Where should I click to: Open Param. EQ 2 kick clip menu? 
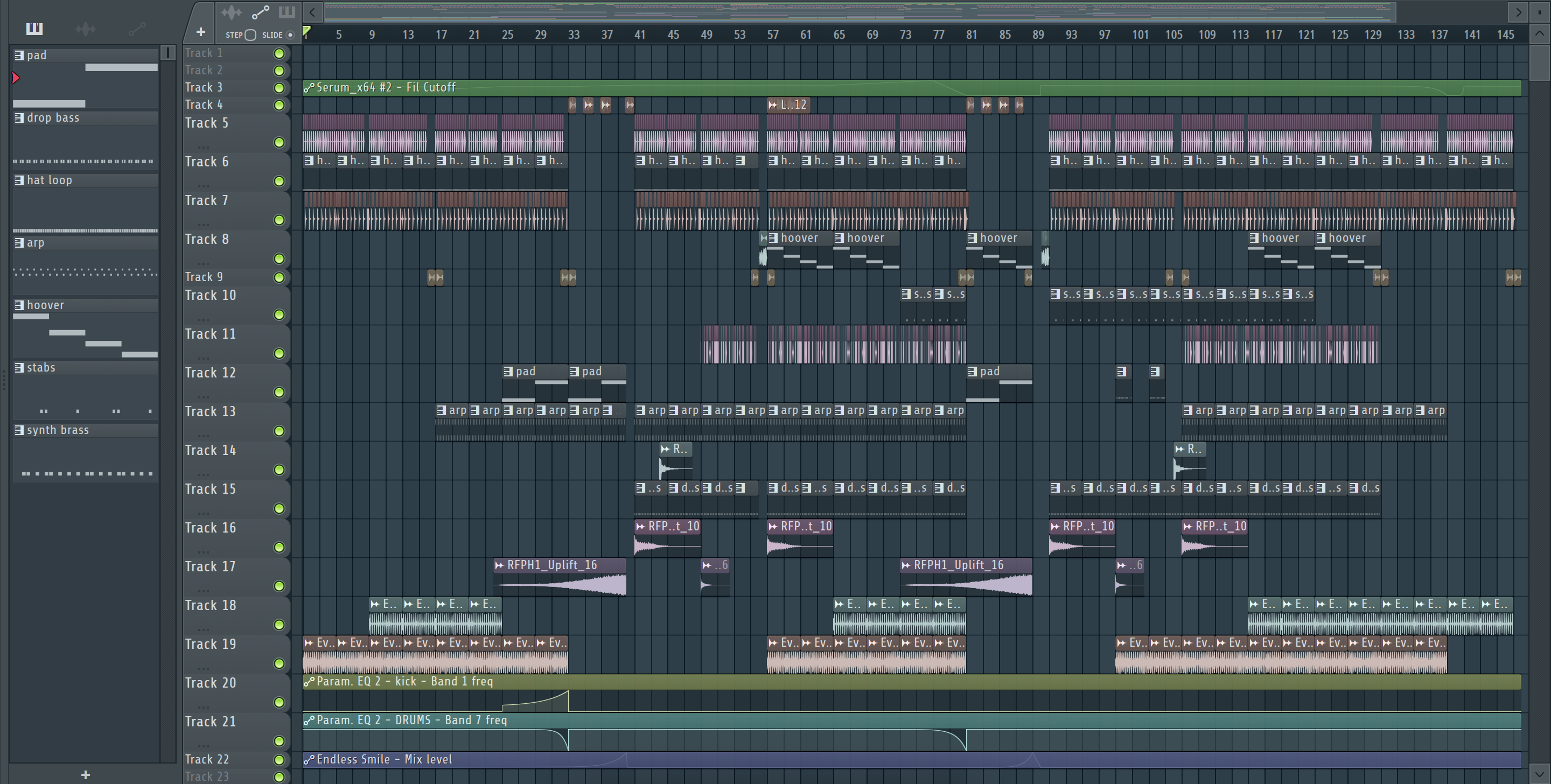309,682
